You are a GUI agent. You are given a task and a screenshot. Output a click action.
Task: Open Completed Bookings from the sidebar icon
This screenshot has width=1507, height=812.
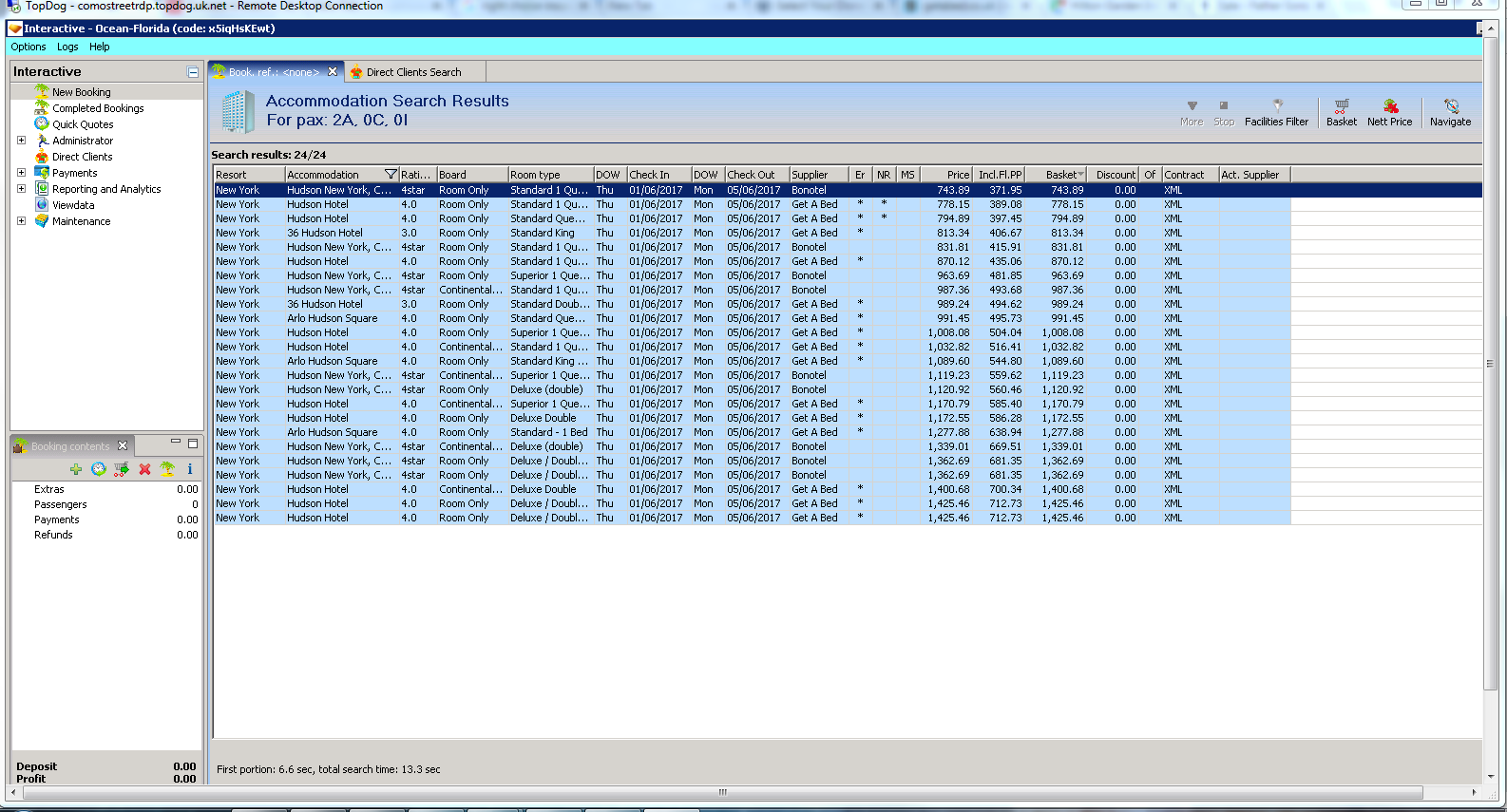click(42, 107)
